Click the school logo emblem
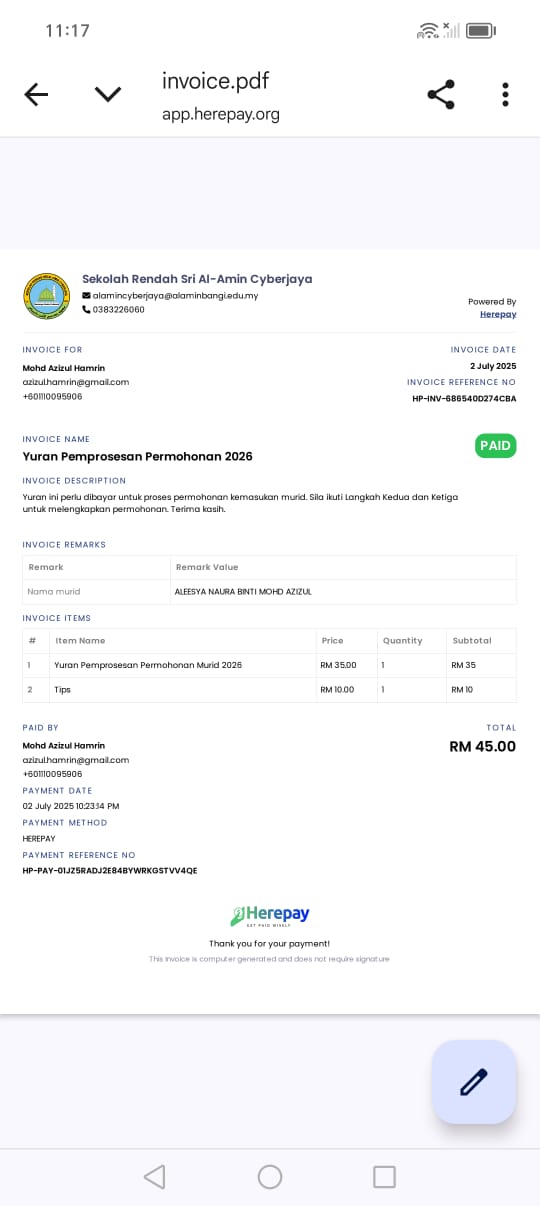 46,295
